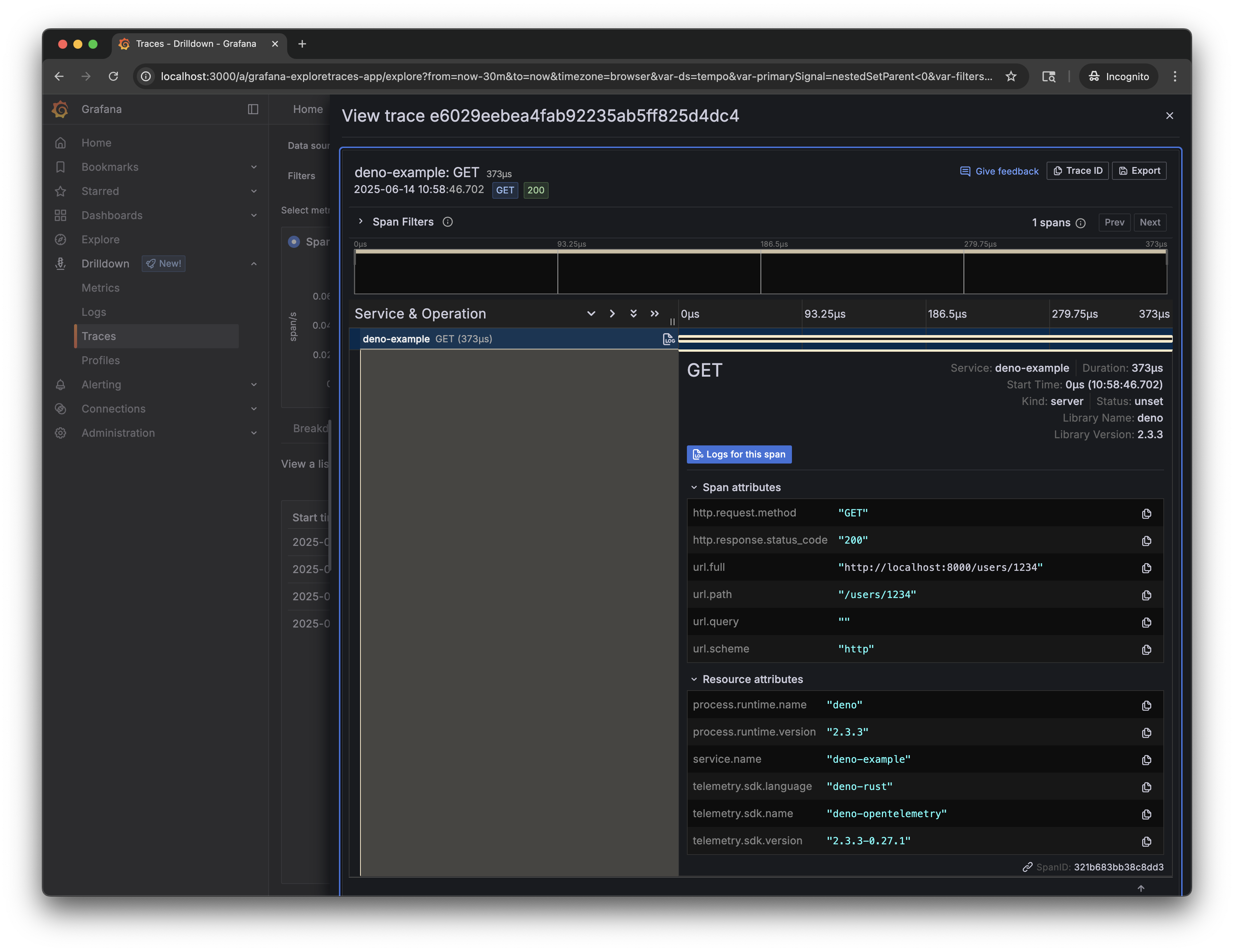
Task: Close the View trace drawer
Action: point(1169,116)
